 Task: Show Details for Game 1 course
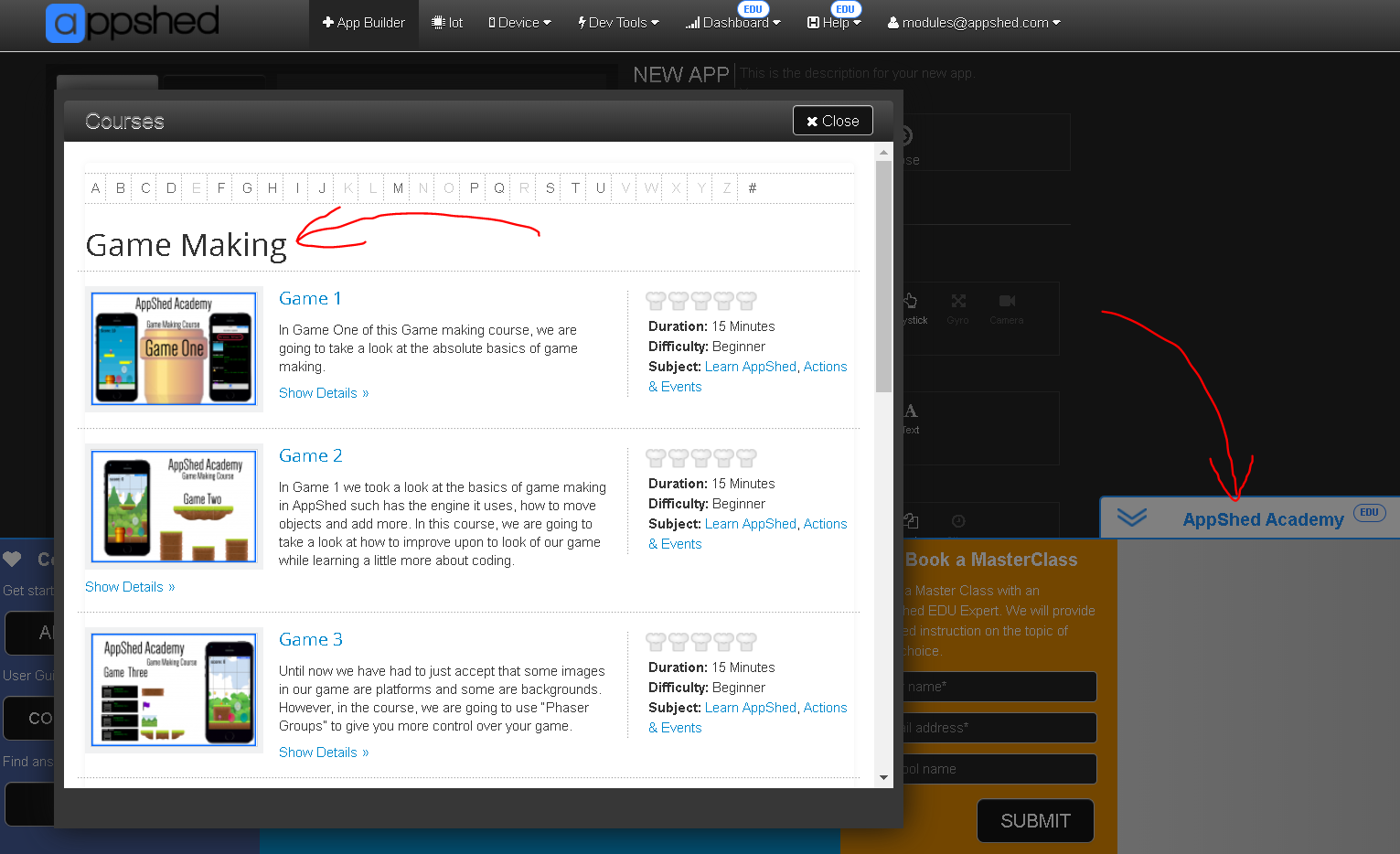(324, 393)
